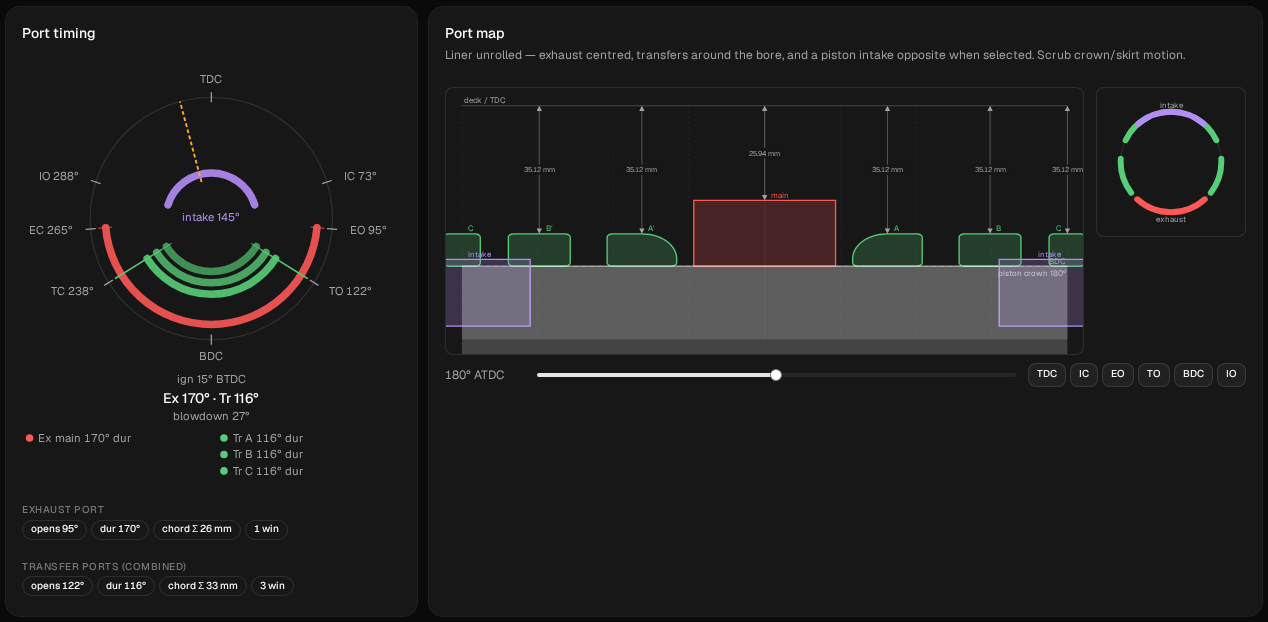Click the 'ign 15° BTDC' text
Screen dimensions: 1268x622
[211, 379]
